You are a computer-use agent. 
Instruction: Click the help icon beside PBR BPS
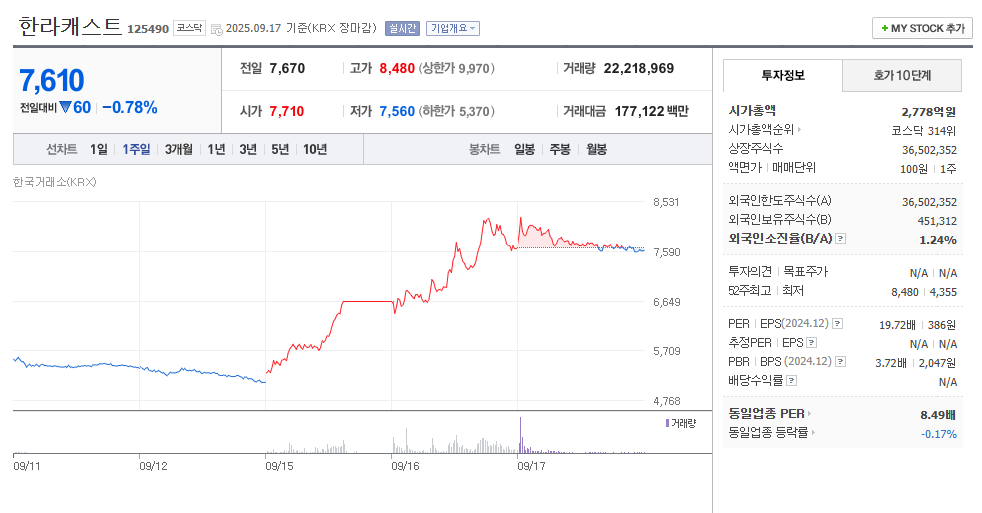[840, 361]
